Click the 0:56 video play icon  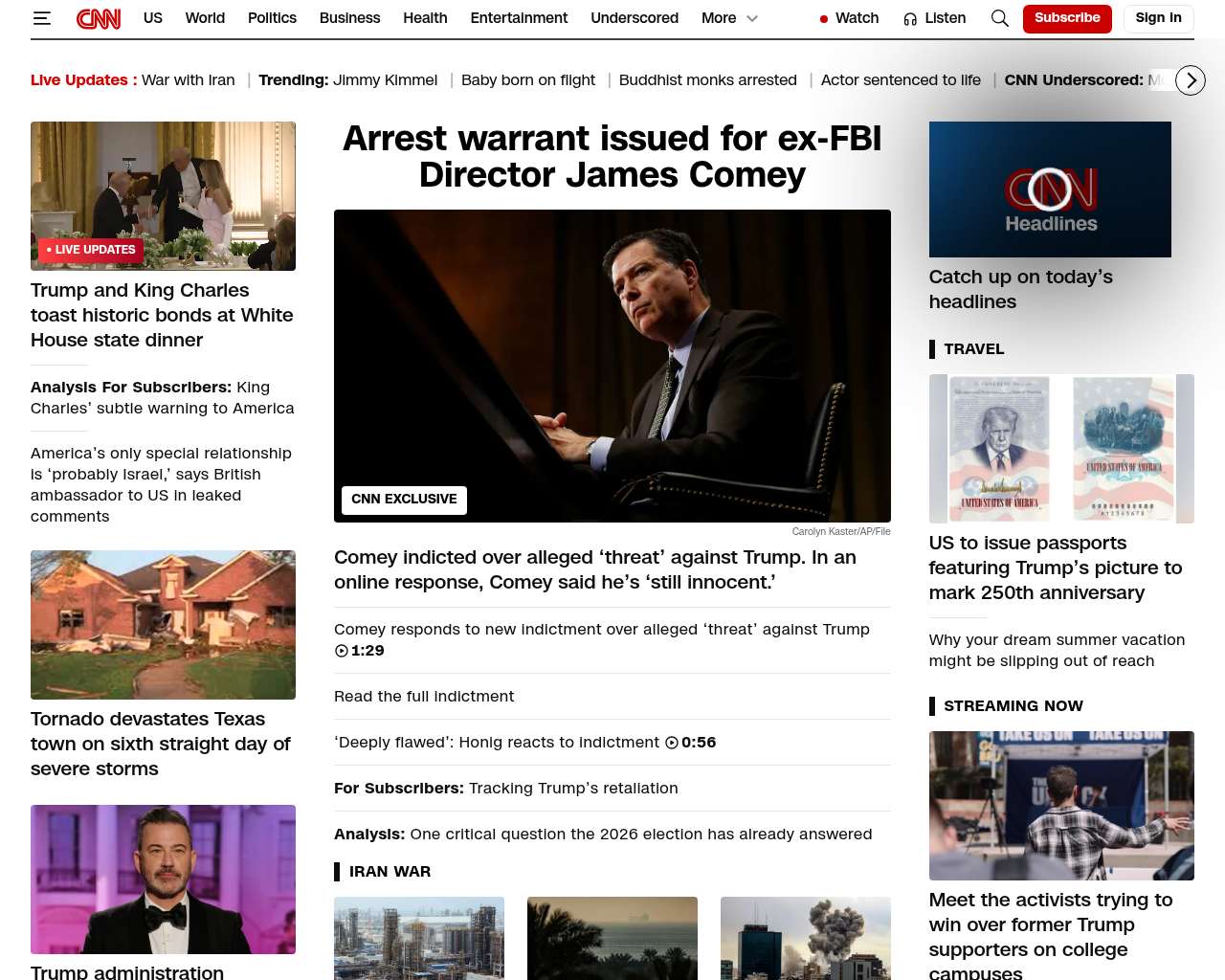click(672, 743)
